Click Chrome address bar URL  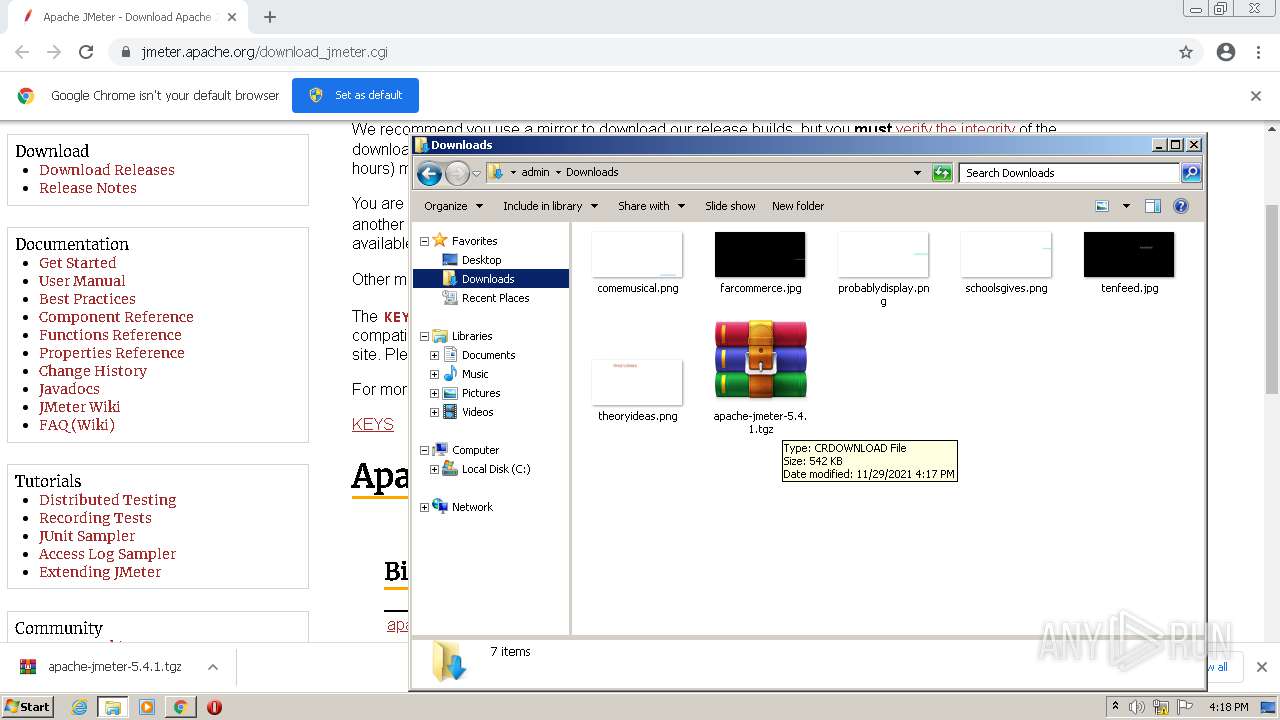pos(264,52)
